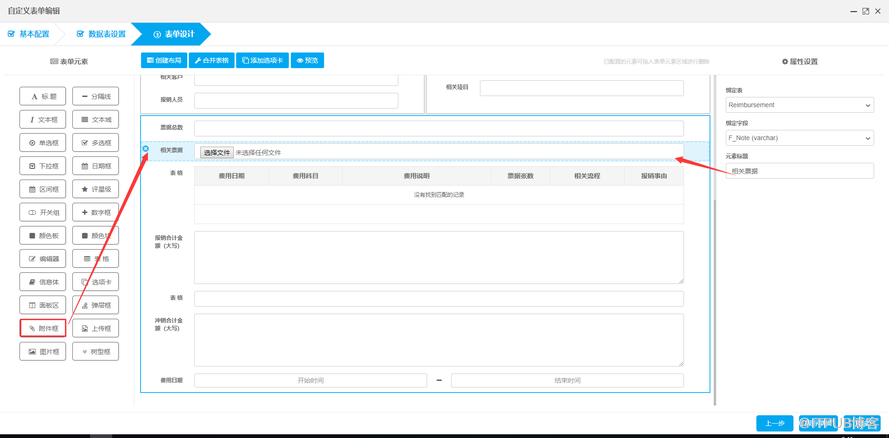Image resolution: width=889 pixels, height=438 pixels.
Task: Pick the 图片框 image element
Action: (x=43, y=351)
